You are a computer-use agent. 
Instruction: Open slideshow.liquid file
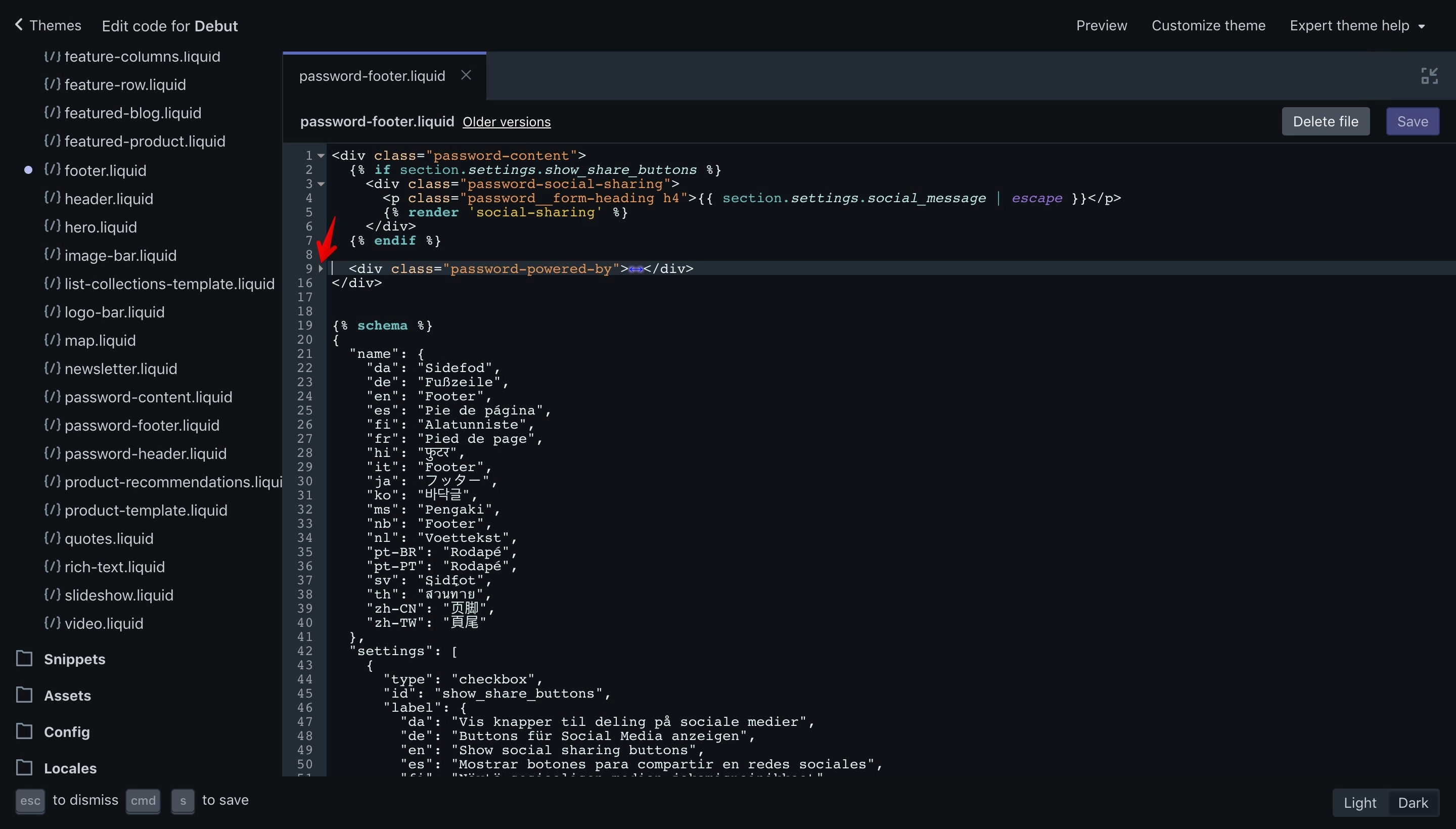pos(119,595)
